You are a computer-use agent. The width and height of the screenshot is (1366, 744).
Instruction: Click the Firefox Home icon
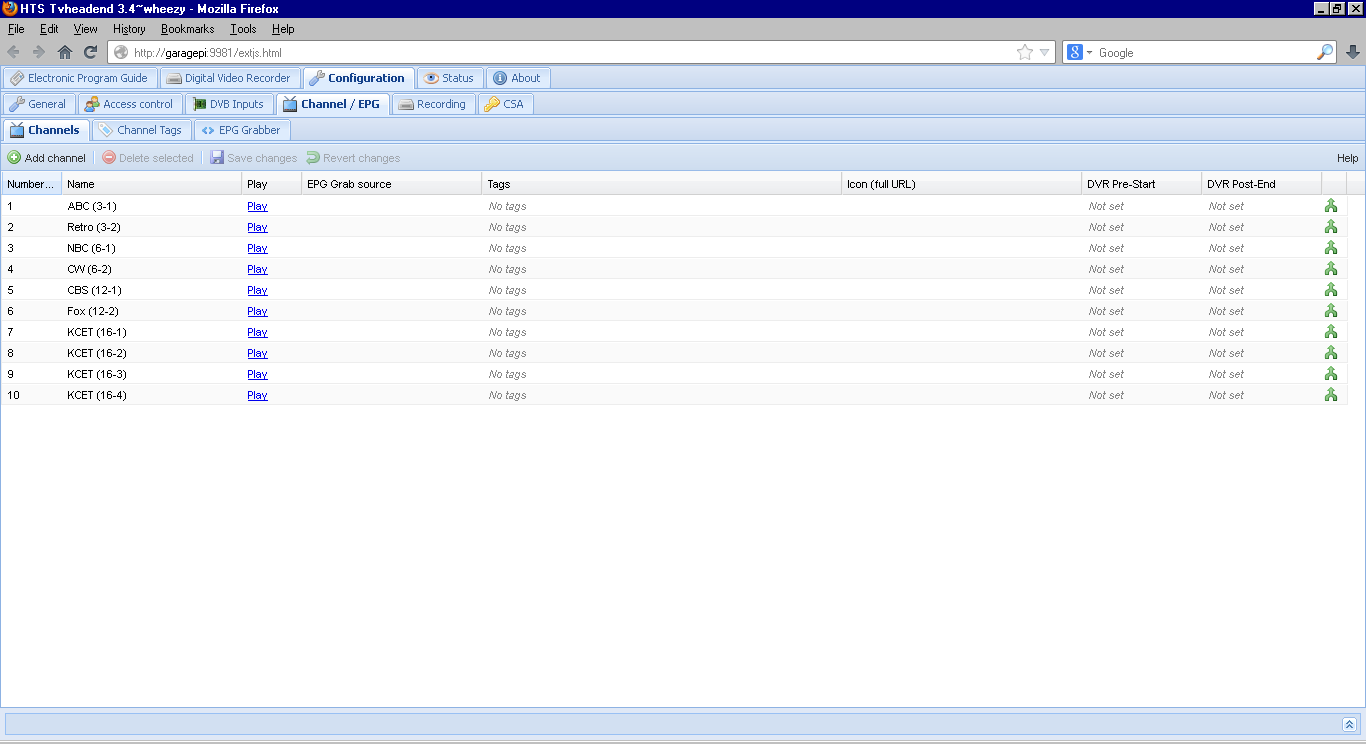tap(65, 52)
